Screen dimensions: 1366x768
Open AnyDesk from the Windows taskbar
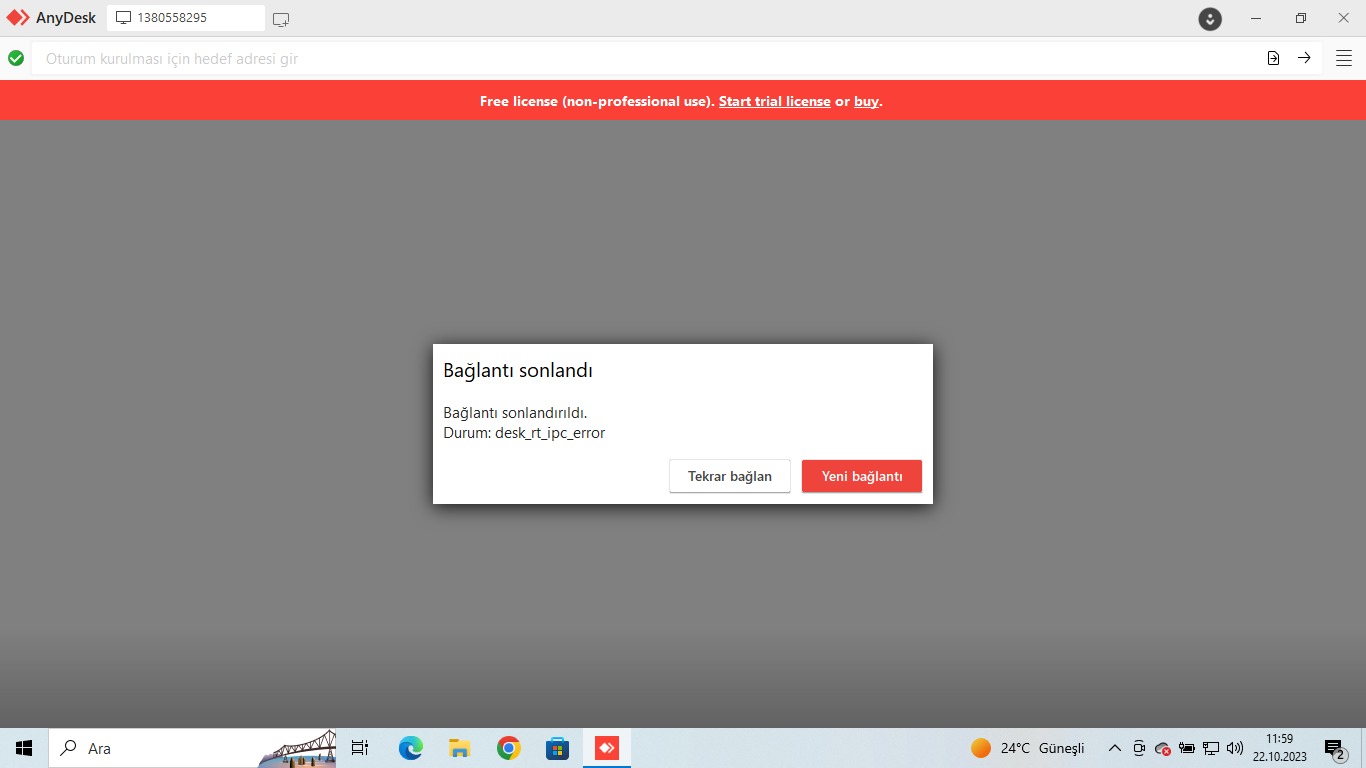coord(606,748)
